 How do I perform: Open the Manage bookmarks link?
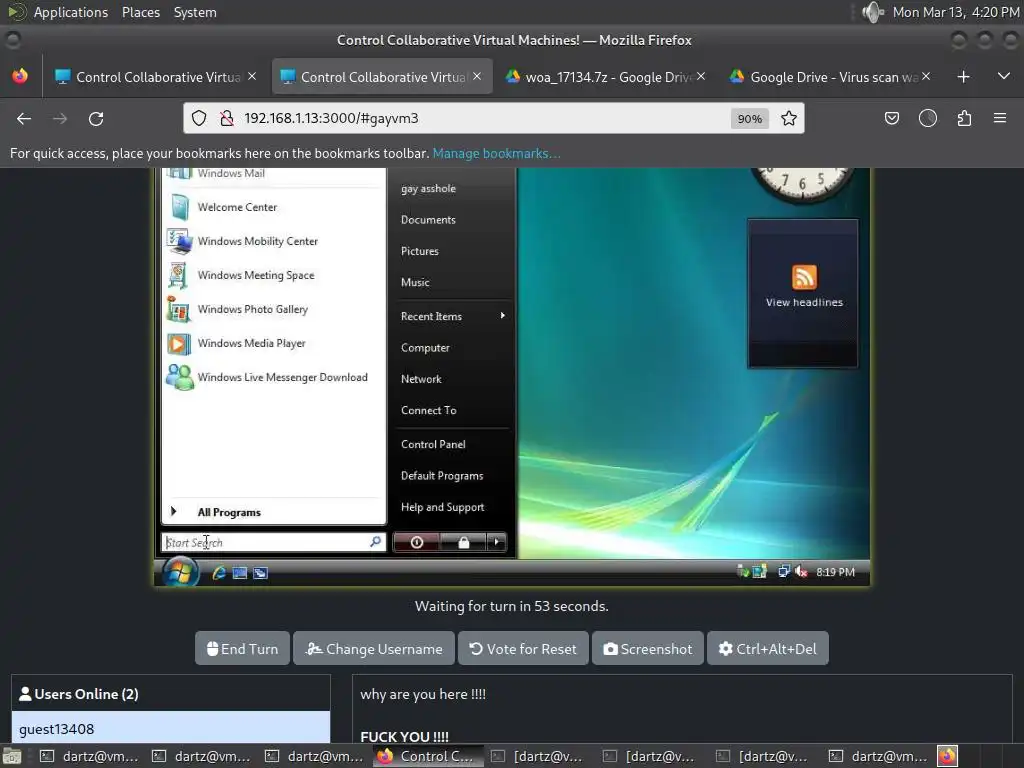[x=496, y=153]
